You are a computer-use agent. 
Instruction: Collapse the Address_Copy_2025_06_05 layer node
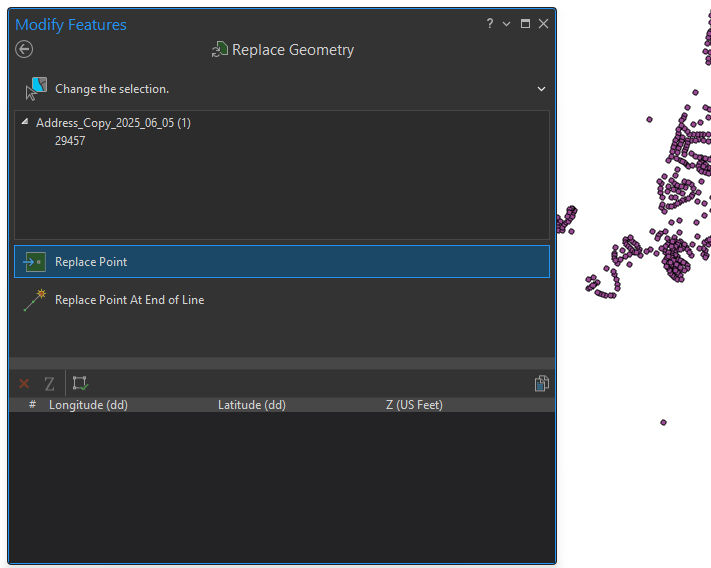tap(25, 122)
